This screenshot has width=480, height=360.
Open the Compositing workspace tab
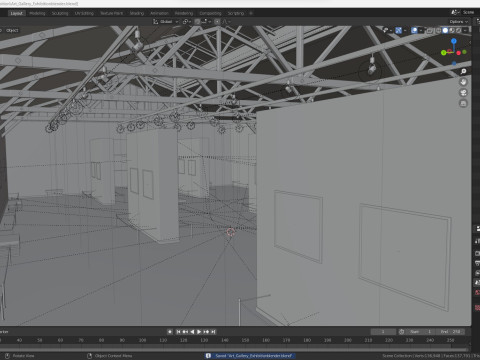[x=210, y=13]
